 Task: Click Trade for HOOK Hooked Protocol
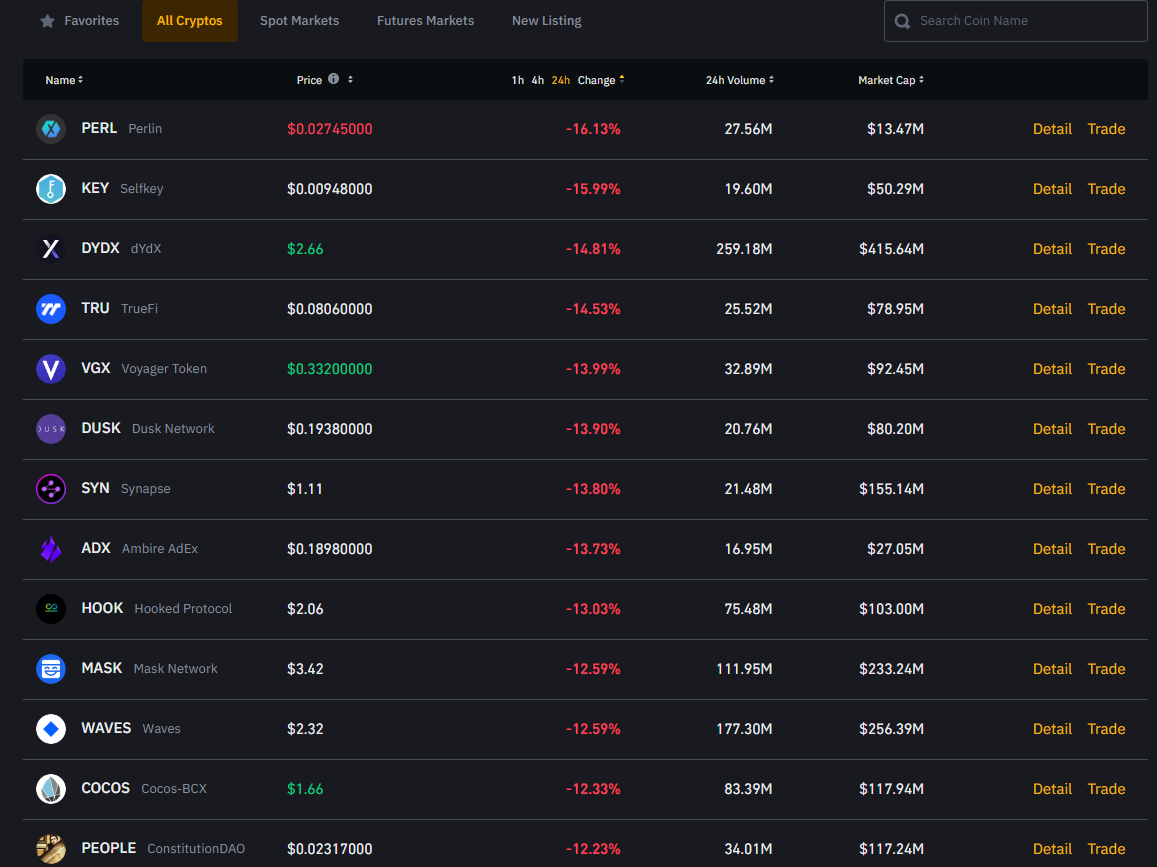1106,609
